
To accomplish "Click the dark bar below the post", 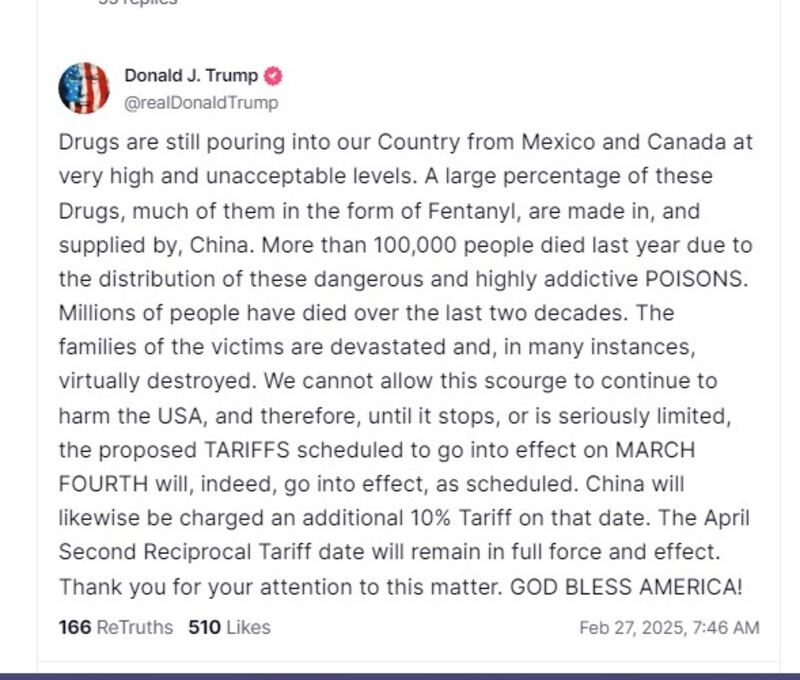I will click(x=400, y=676).
